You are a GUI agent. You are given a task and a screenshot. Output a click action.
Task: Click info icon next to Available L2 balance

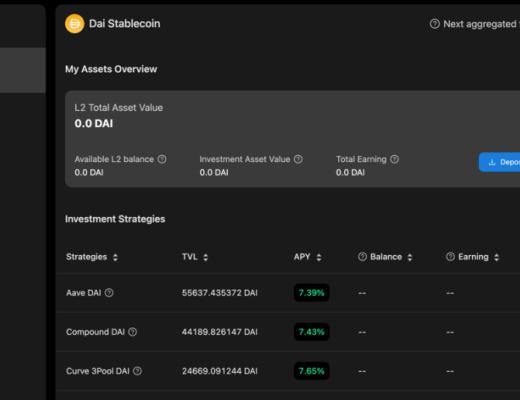[x=162, y=159]
